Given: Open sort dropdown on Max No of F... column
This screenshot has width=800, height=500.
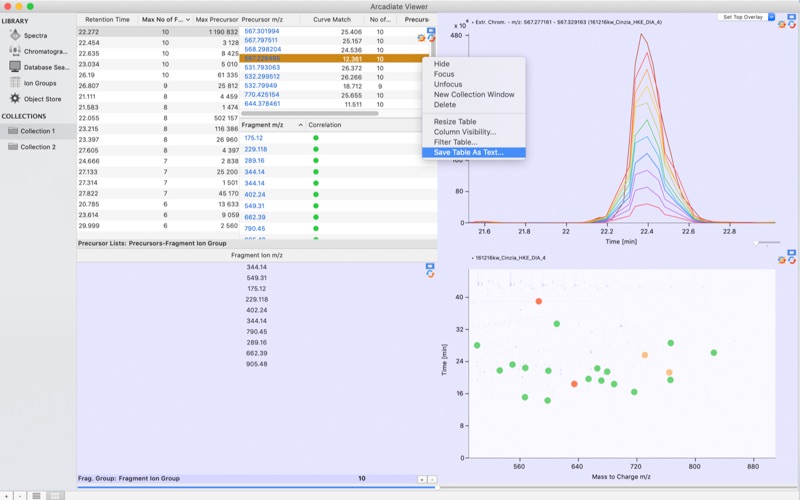Looking at the screenshot, I should pyautogui.click(x=188, y=20).
